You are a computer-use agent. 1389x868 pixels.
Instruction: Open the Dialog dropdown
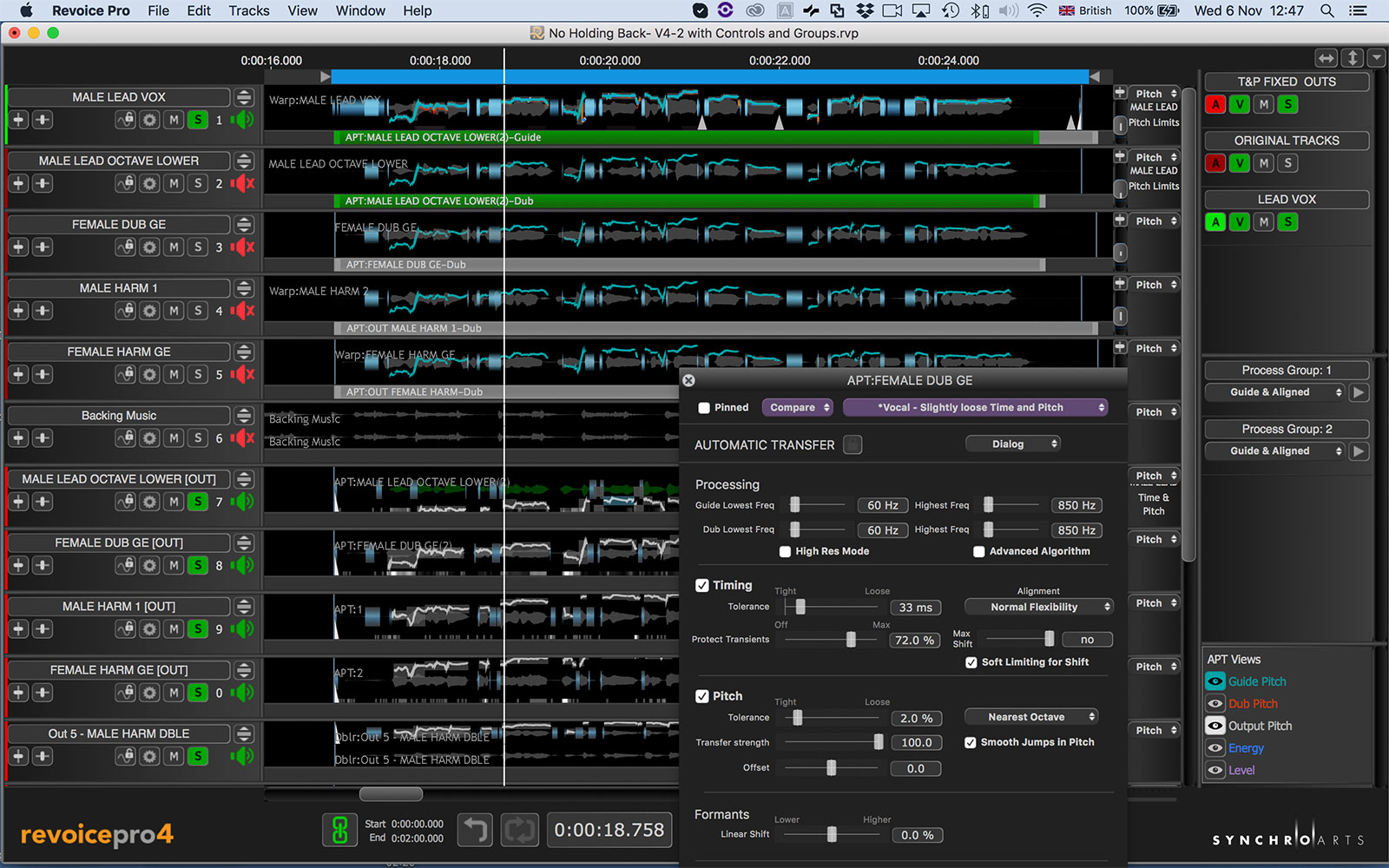point(1013,444)
